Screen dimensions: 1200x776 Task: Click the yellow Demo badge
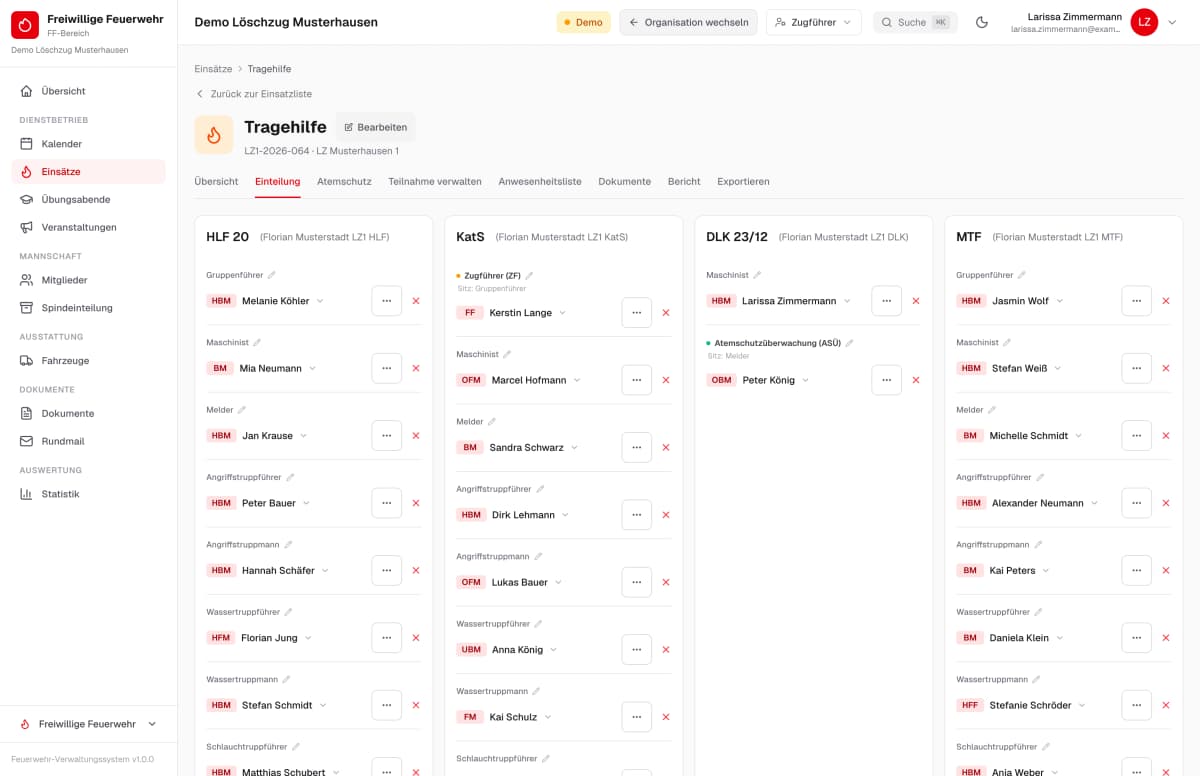[x=583, y=22]
